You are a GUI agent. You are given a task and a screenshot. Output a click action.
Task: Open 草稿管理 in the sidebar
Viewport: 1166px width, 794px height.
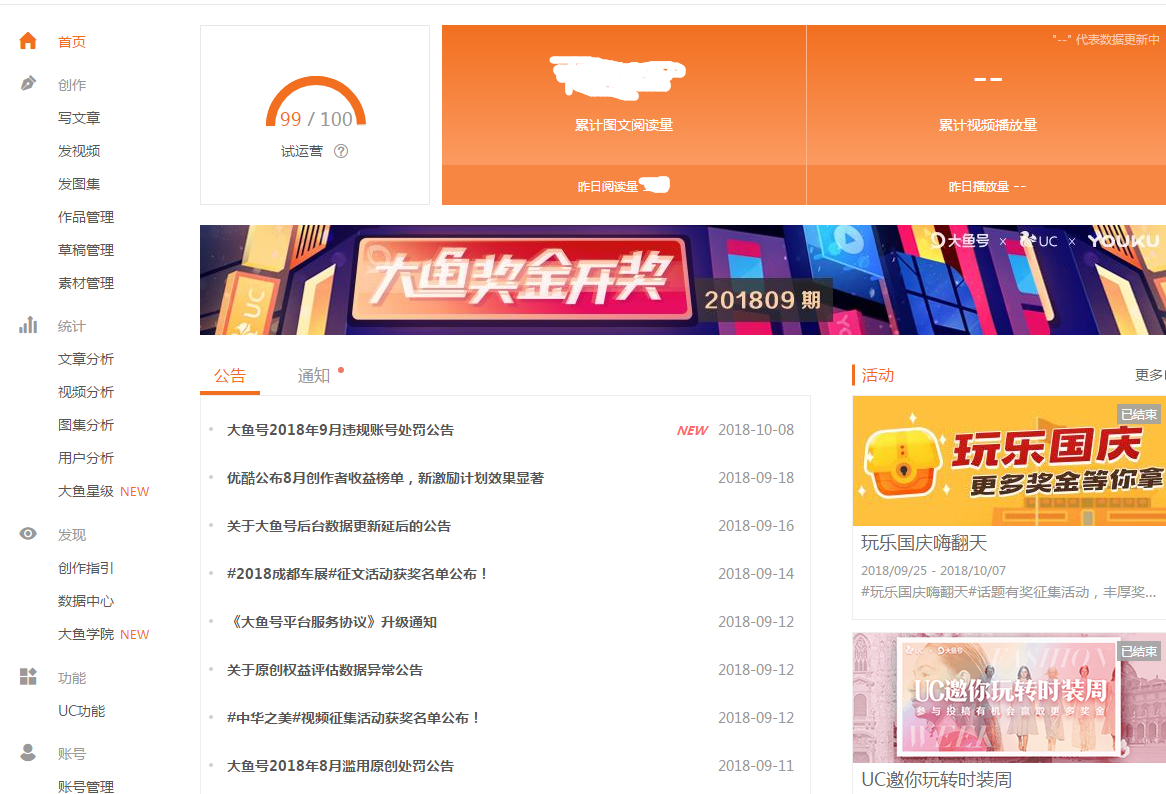[x=86, y=251]
